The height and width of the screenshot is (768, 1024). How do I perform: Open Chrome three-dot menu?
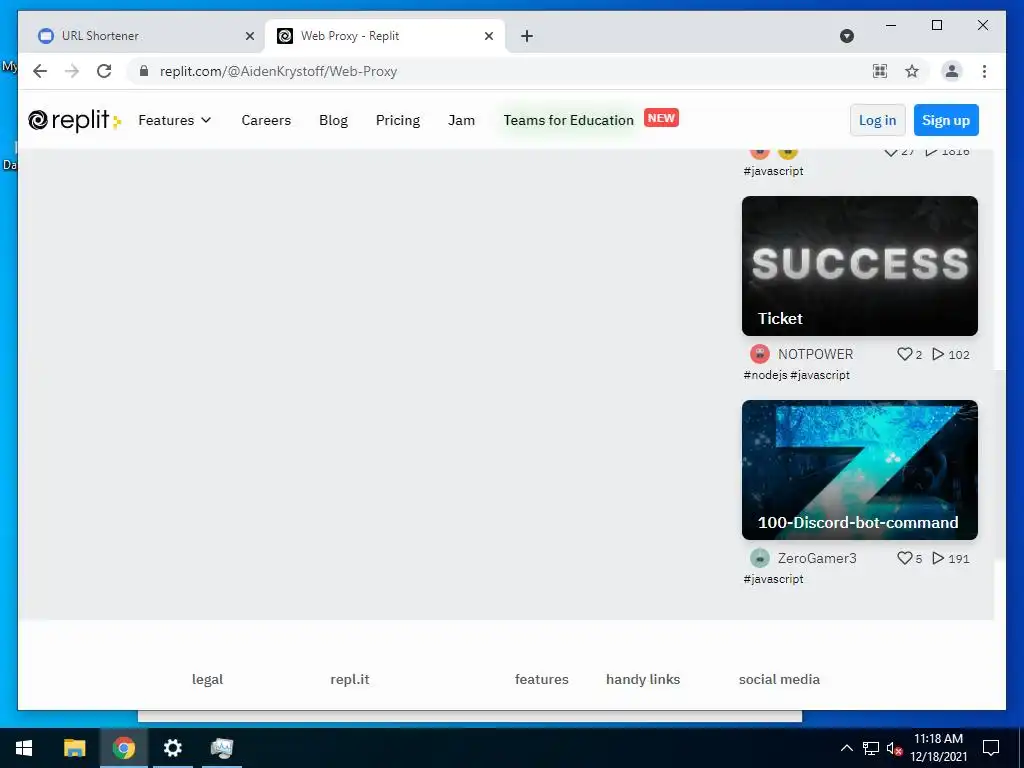coord(984,71)
